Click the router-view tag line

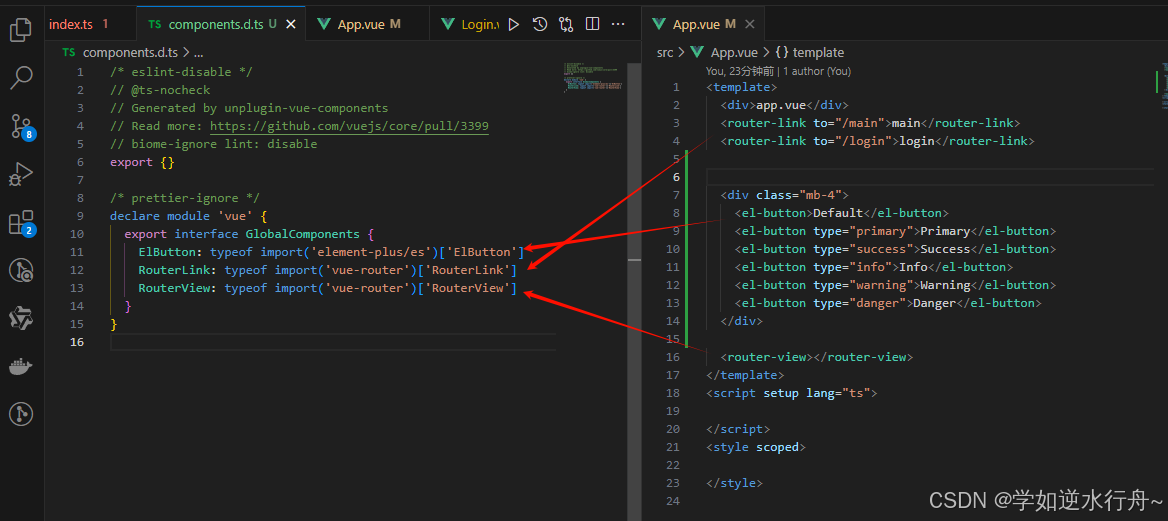coord(816,357)
